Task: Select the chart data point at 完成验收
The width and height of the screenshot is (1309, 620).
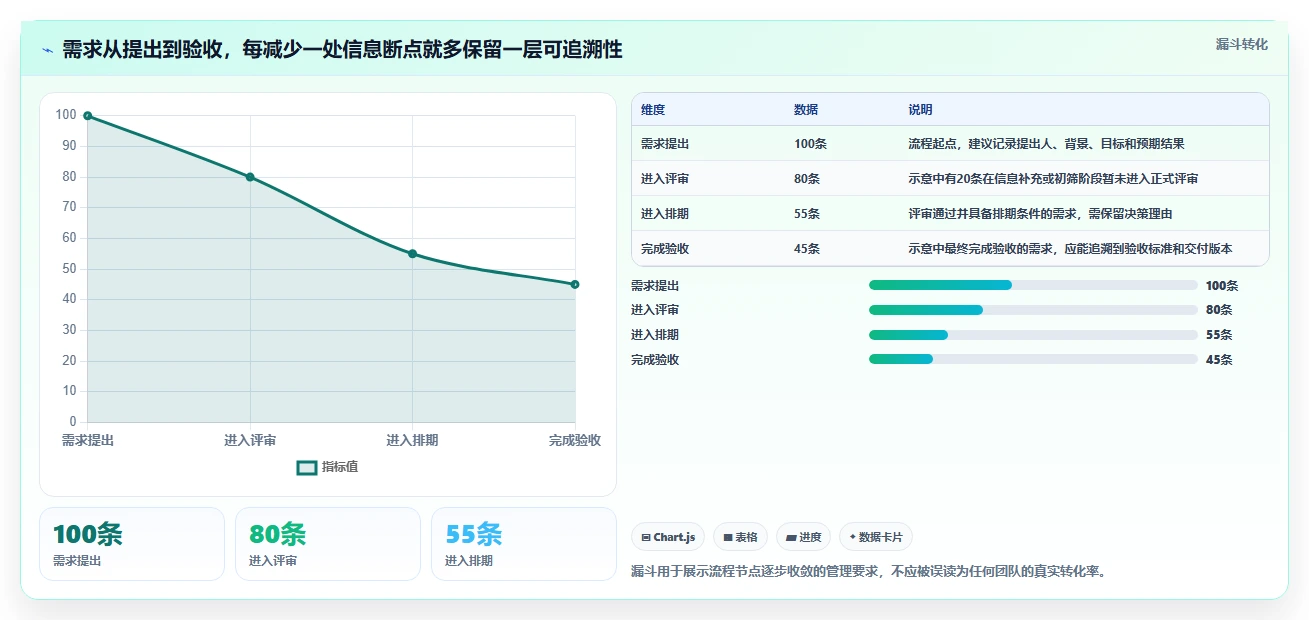Action: (x=575, y=285)
